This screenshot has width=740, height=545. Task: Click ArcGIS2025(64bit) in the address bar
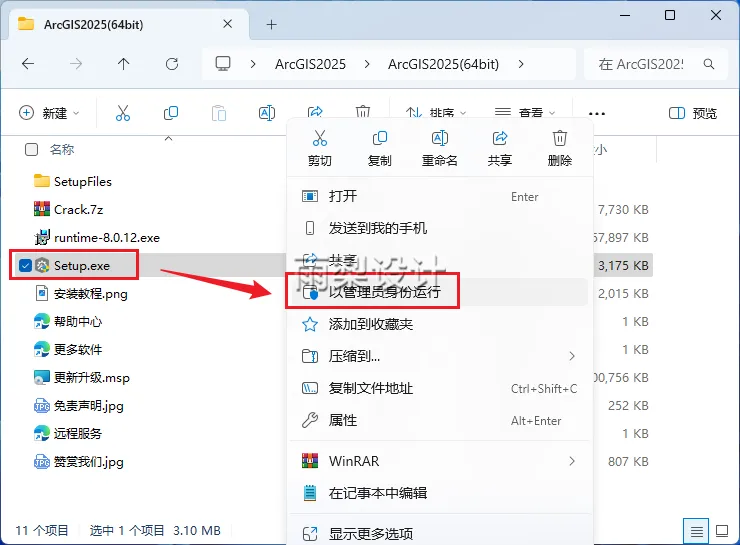[443, 64]
